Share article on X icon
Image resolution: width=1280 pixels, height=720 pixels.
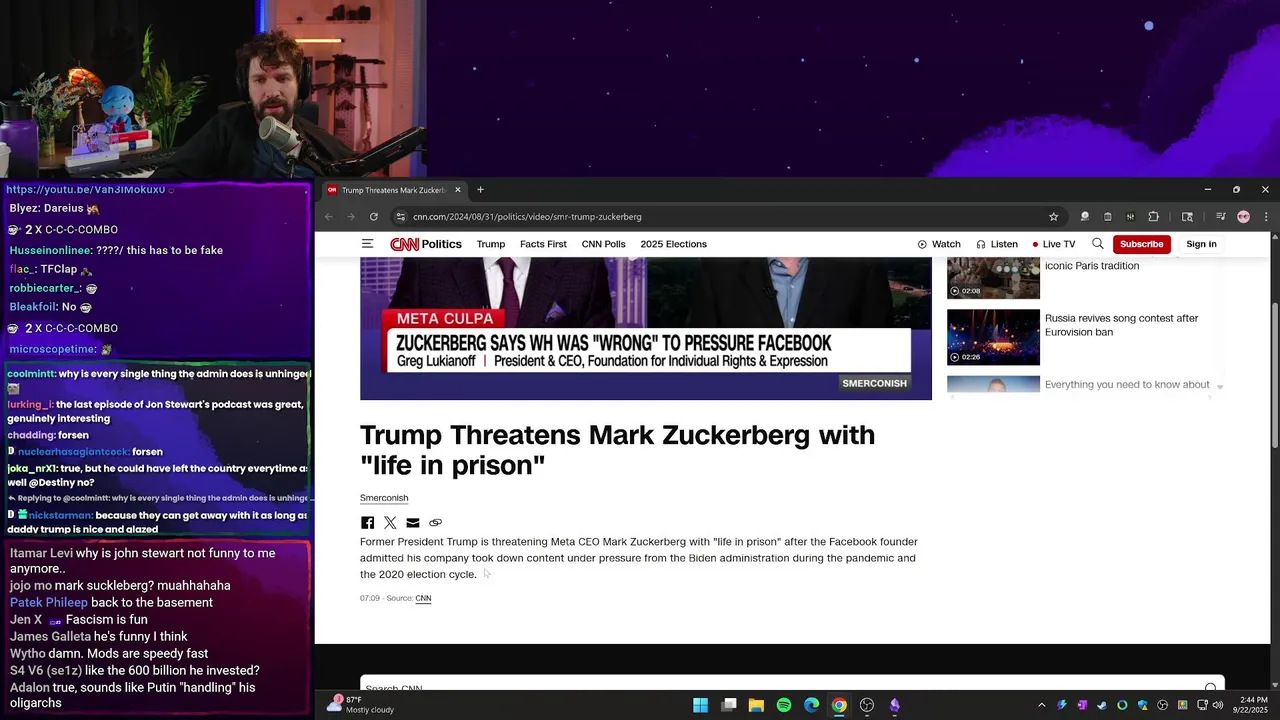point(390,523)
